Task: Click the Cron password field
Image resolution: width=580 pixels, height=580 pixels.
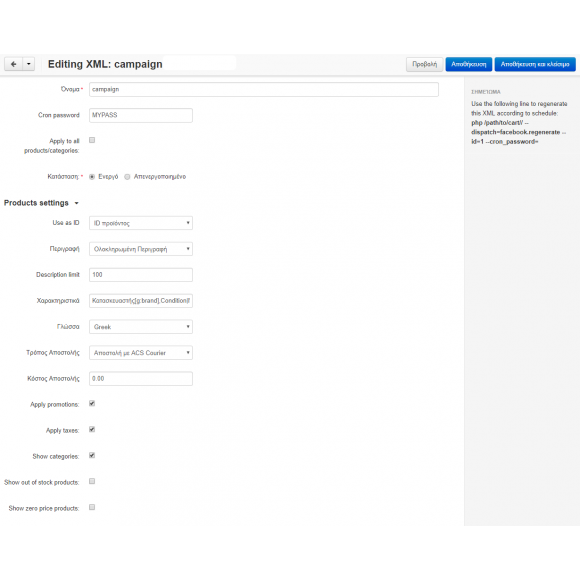Action: 141,115
